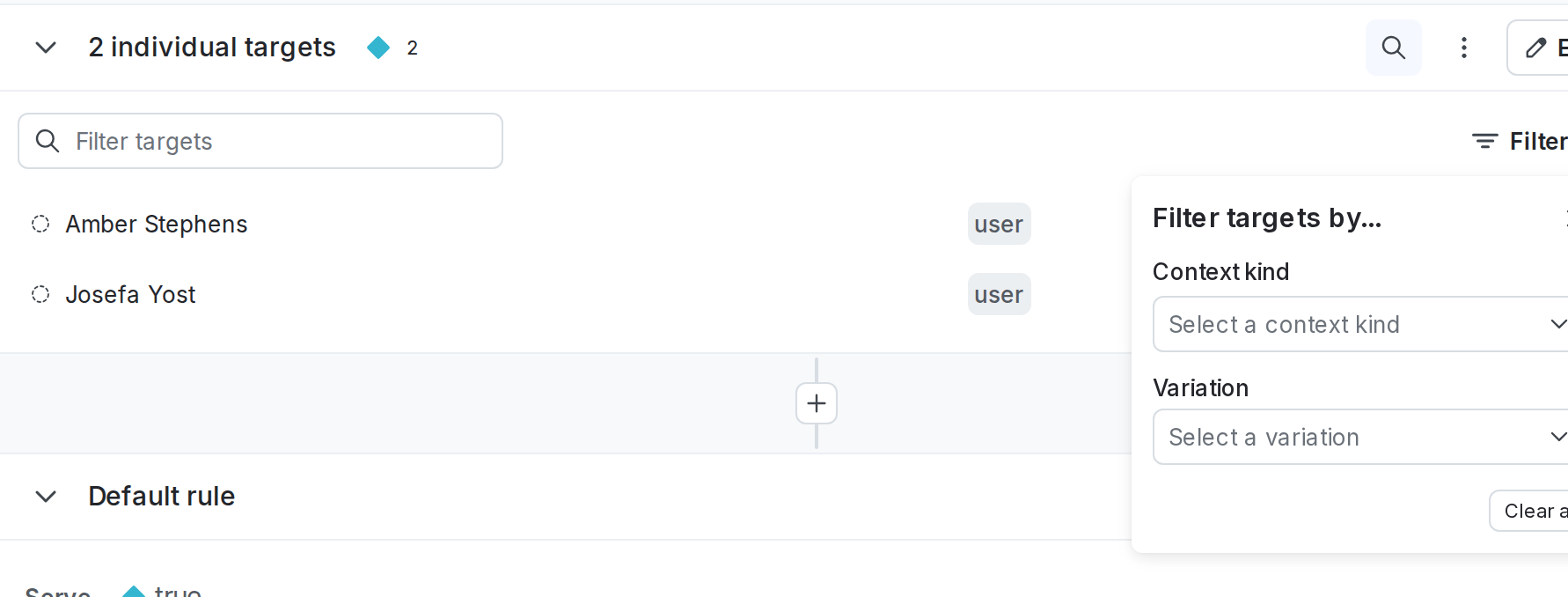The width and height of the screenshot is (1568, 597).
Task: Select the checkbox beside Josefa Yost
Action: pos(40,294)
